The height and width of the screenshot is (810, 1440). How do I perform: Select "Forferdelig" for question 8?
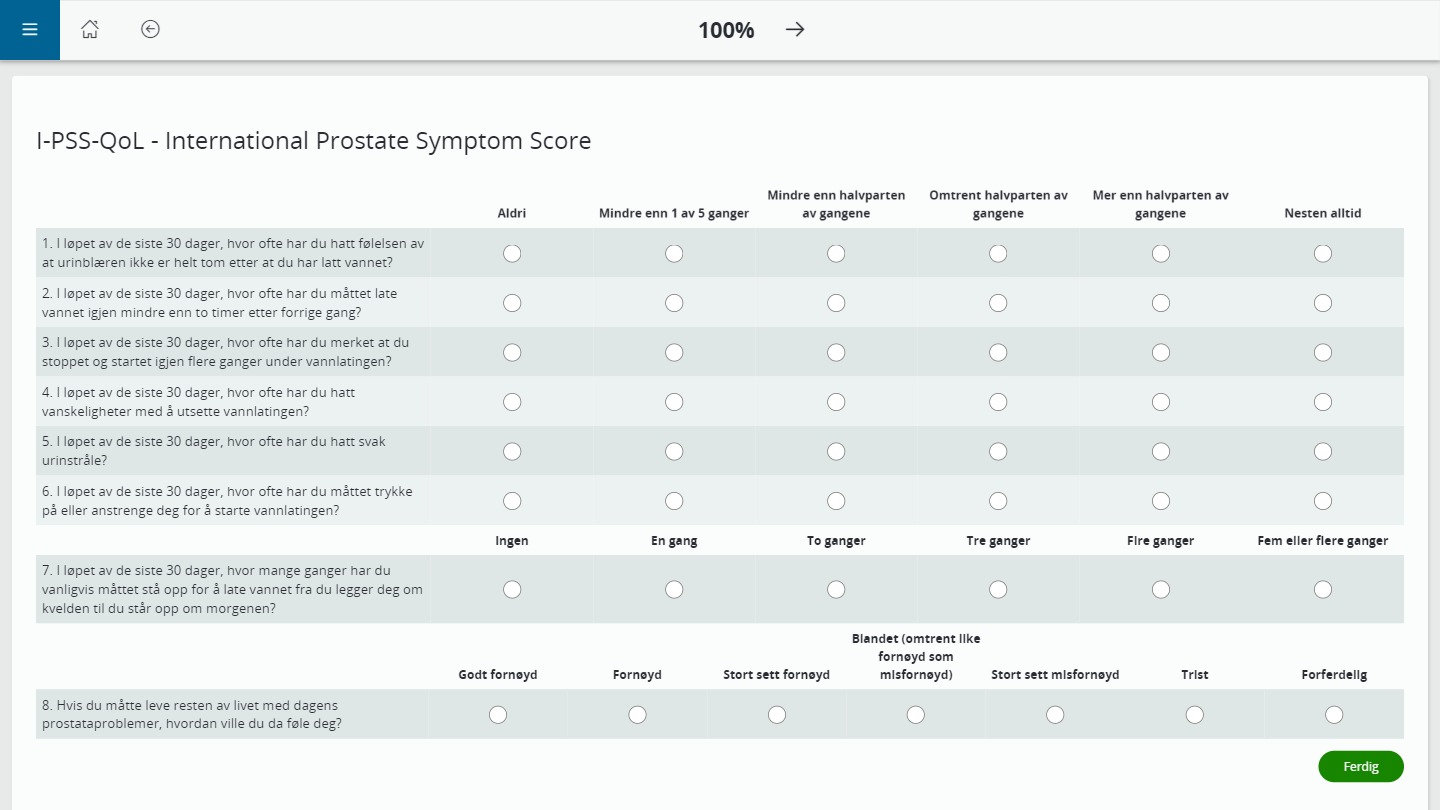(x=1334, y=714)
